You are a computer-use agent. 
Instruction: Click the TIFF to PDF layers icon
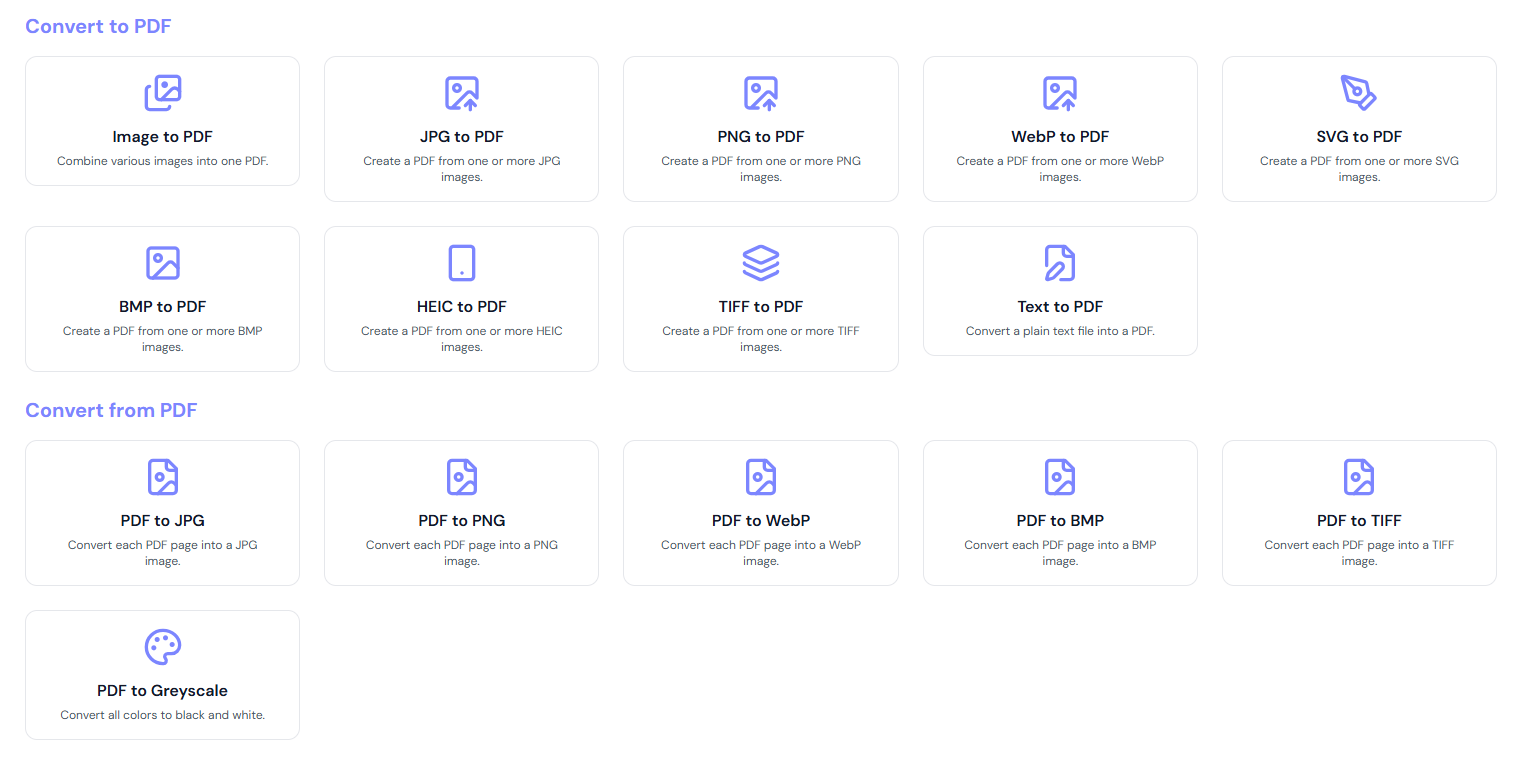[760, 263]
